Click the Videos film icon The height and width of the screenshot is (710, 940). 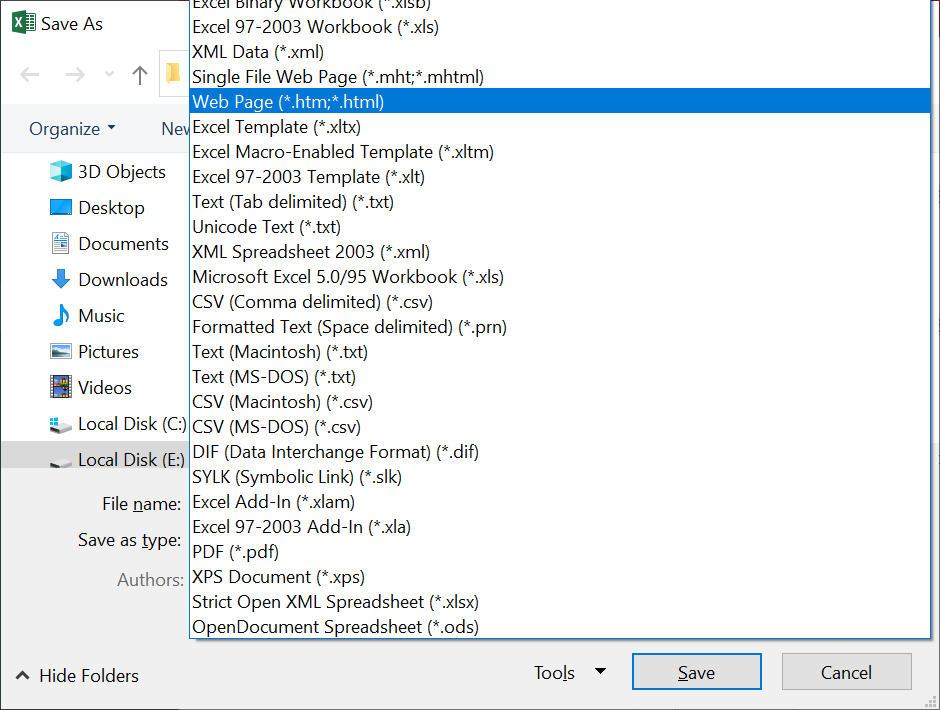point(61,387)
